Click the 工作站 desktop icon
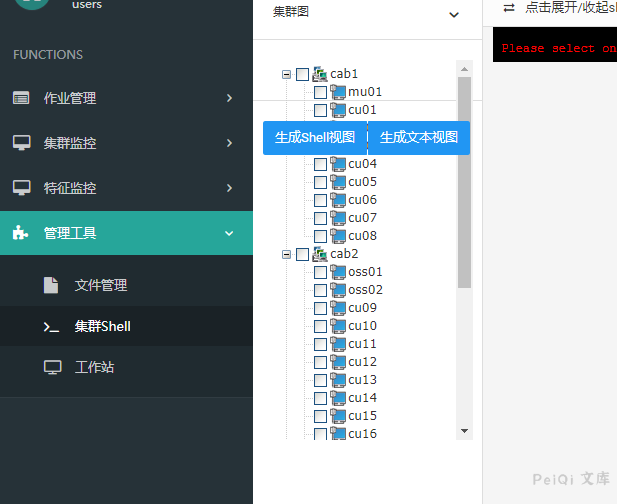Viewport: 617px width, 504px height. coord(52,367)
